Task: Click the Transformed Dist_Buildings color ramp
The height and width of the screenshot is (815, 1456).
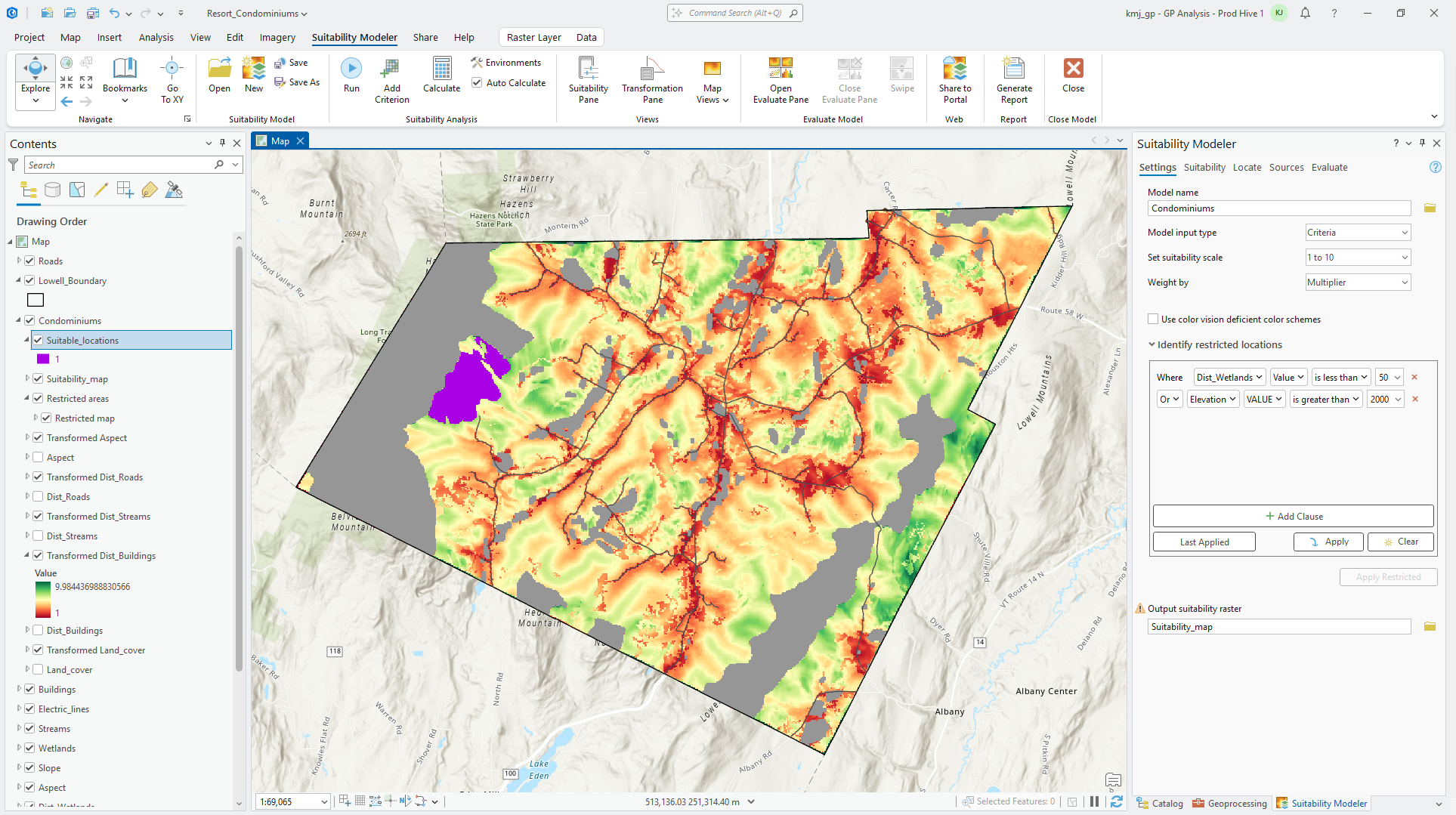Action: 42,600
